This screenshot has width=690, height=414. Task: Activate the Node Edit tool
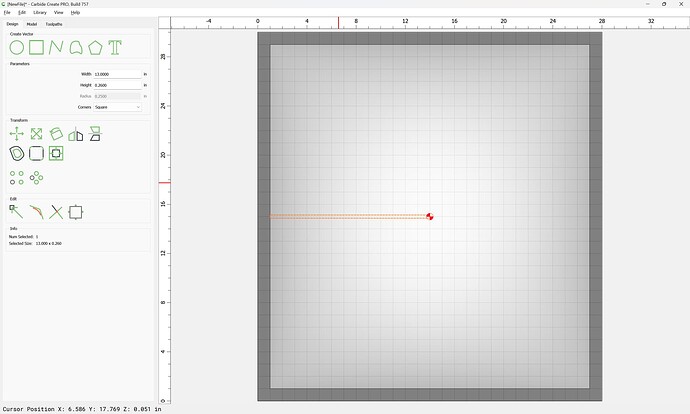click(17, 212)
